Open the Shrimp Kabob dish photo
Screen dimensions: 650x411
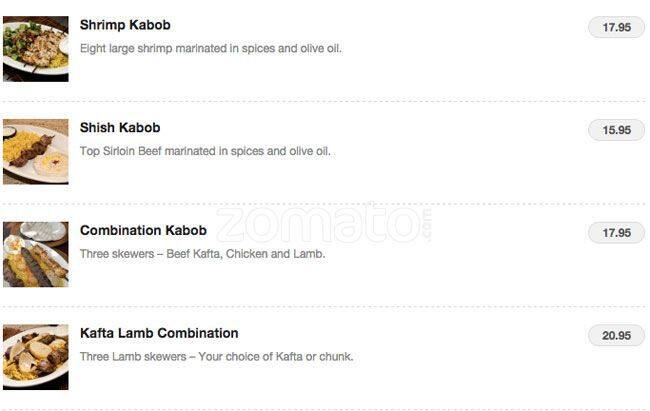[35, 48]
